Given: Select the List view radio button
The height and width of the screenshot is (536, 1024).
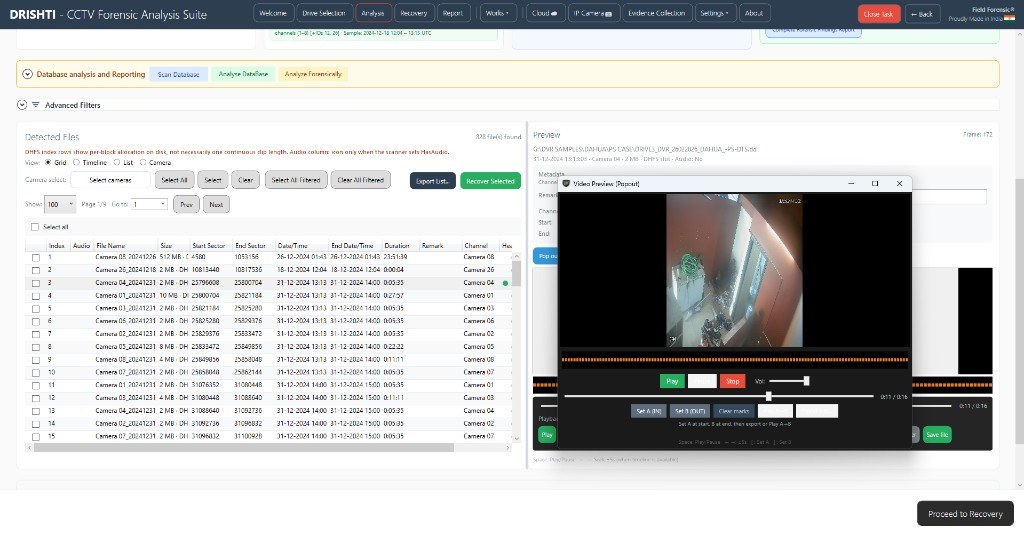Looking at the screenshot, I should (117, 163).
